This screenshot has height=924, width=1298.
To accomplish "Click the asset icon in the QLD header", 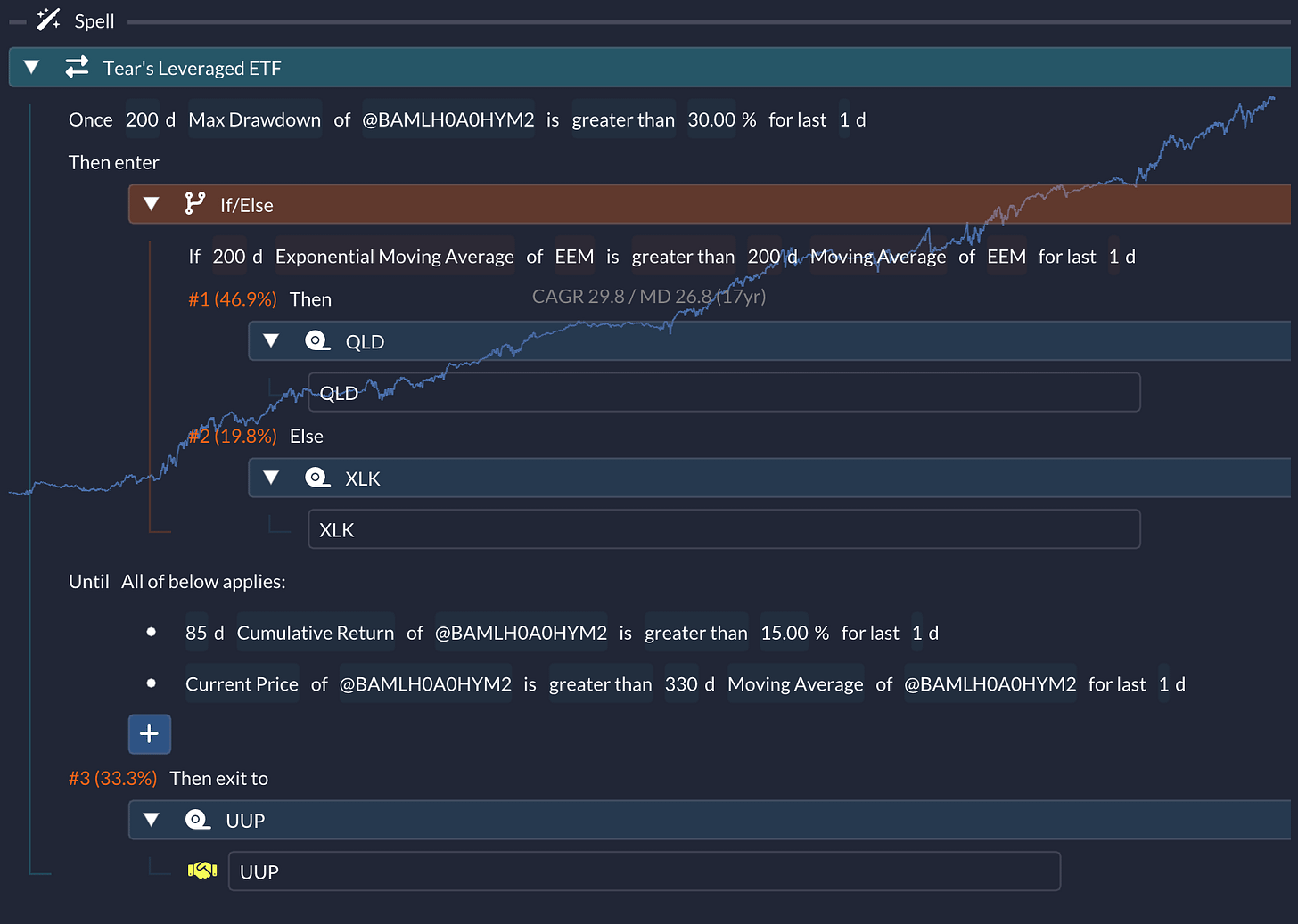I will coord(317,340).
